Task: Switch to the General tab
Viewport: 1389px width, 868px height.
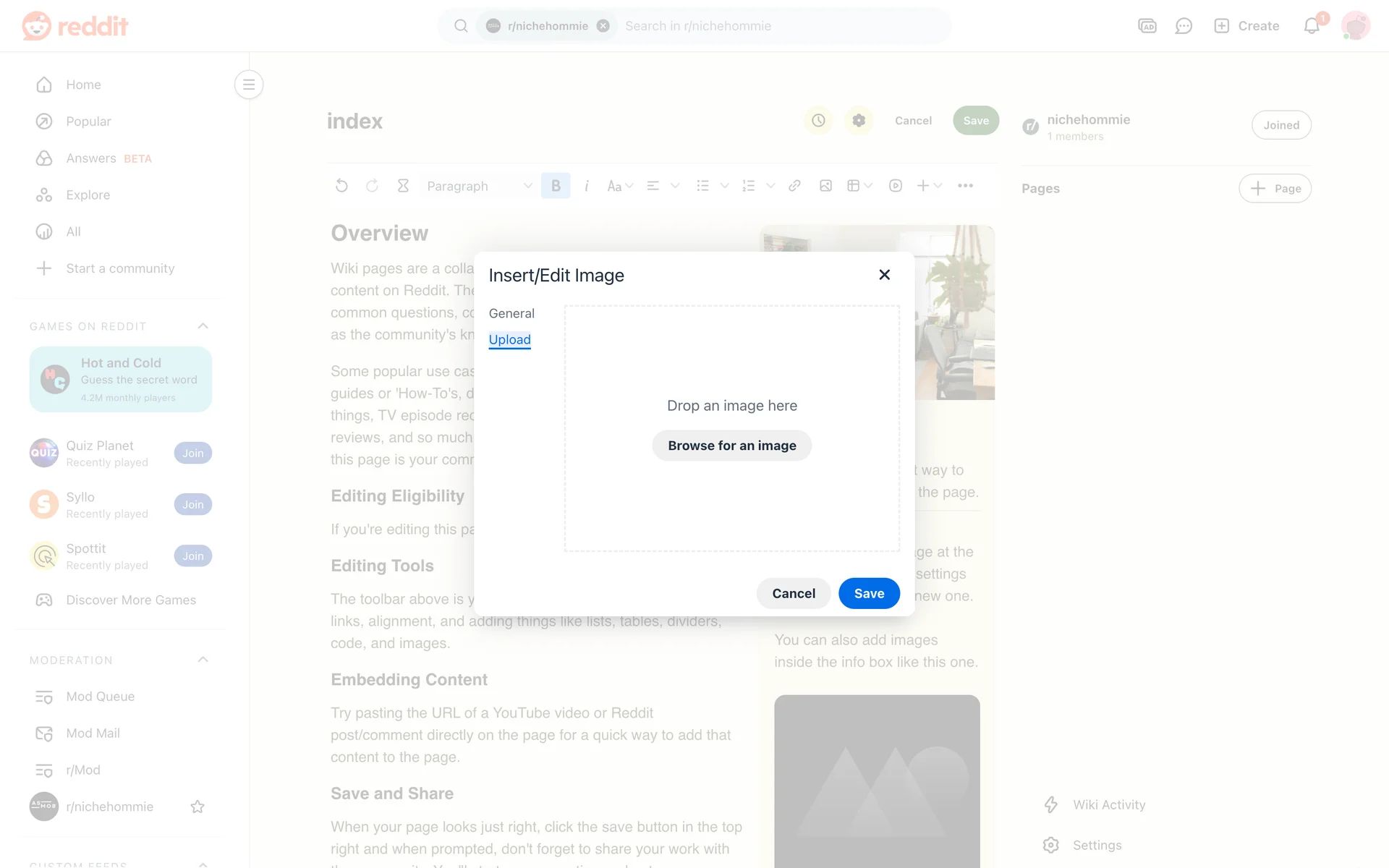Action: pos(511,313)
